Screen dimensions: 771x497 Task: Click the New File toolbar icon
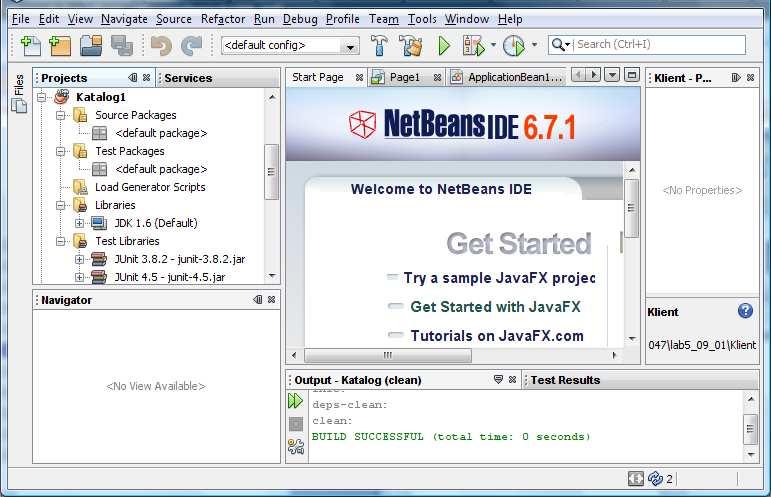[x=30, y=46]
